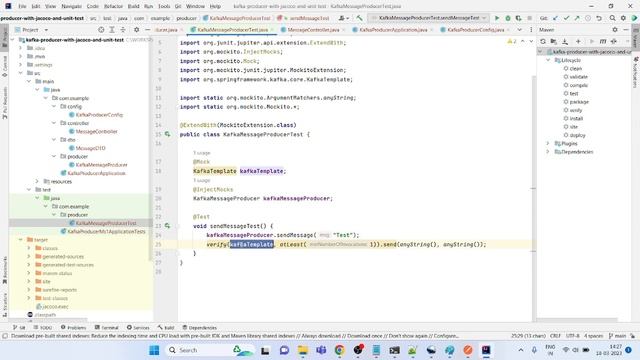
Task: Expand the resources folder
Action: [x=37, y=181]
